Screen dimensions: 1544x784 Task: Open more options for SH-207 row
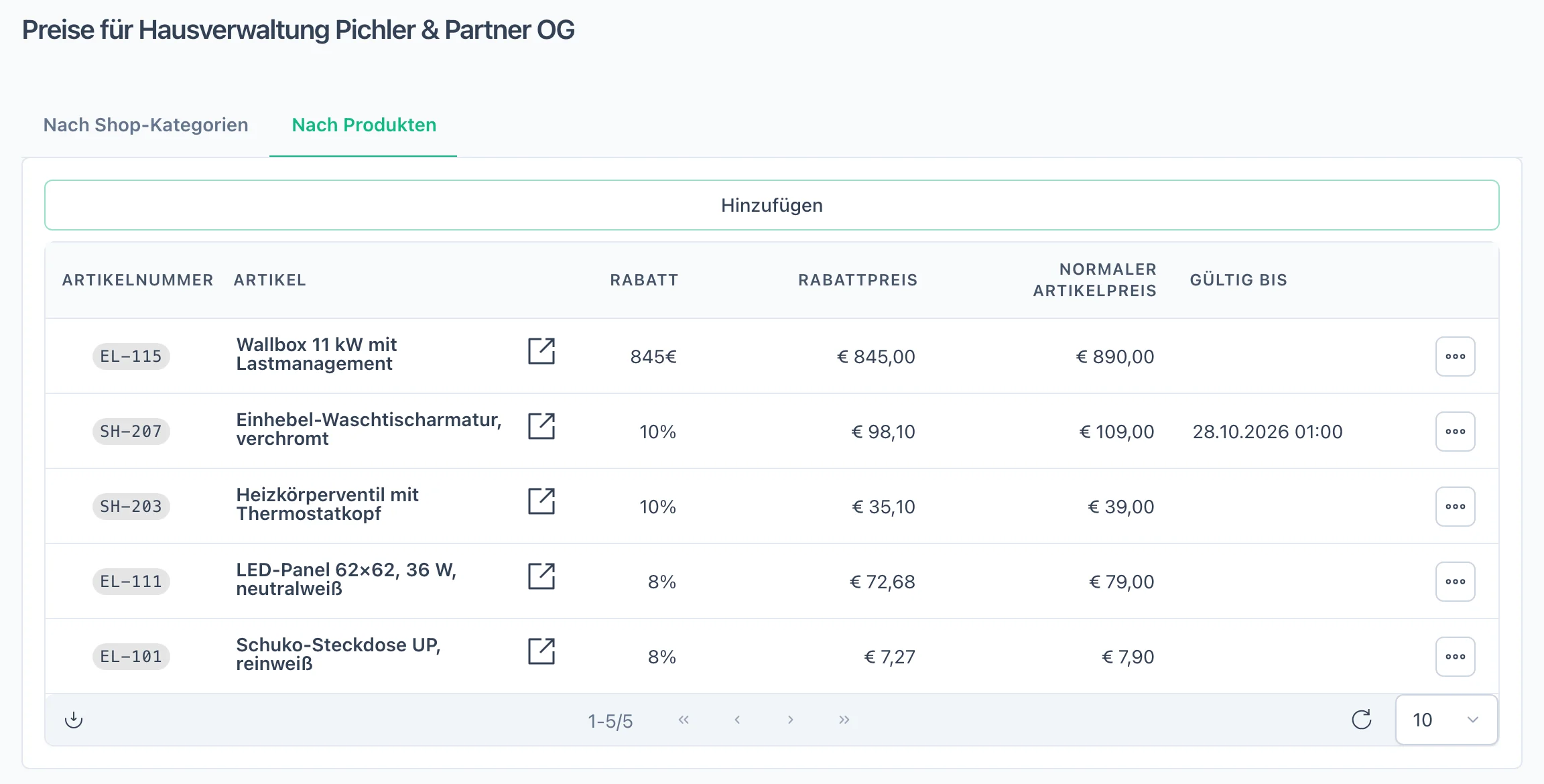(x=1455, y=432)
